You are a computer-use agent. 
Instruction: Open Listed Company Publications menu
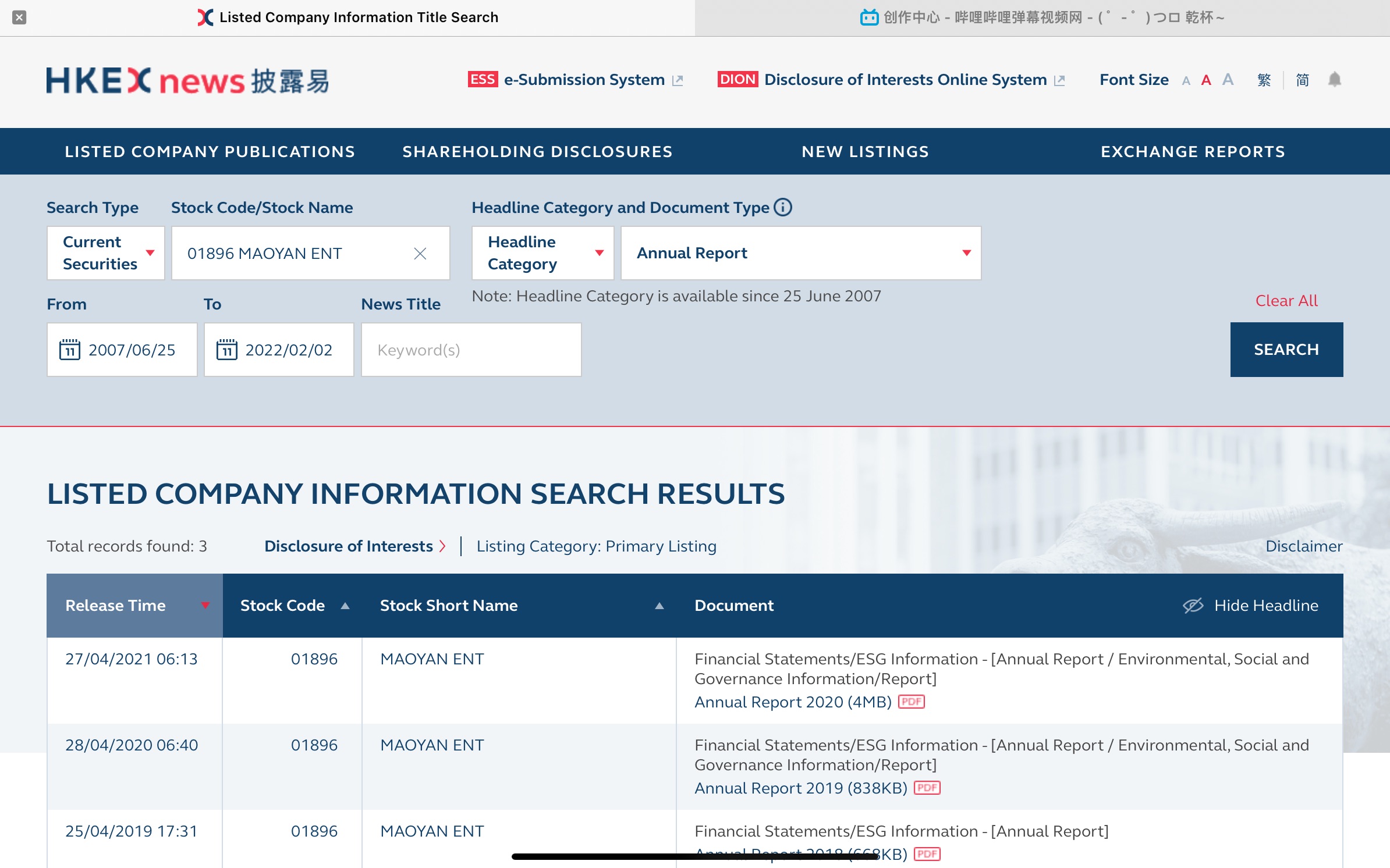210,151
